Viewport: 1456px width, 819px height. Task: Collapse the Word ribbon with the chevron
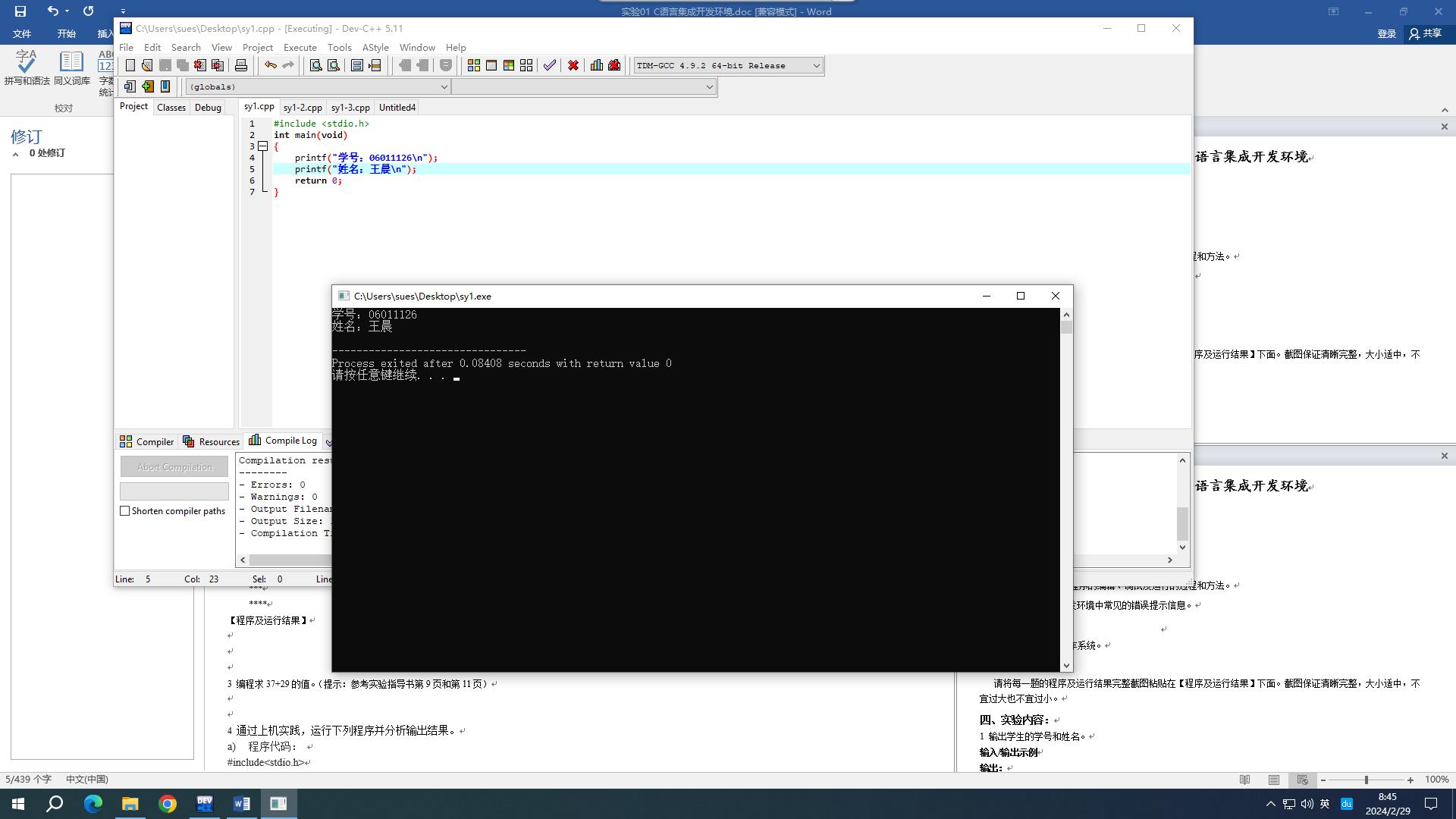[x=1444, y=110]
